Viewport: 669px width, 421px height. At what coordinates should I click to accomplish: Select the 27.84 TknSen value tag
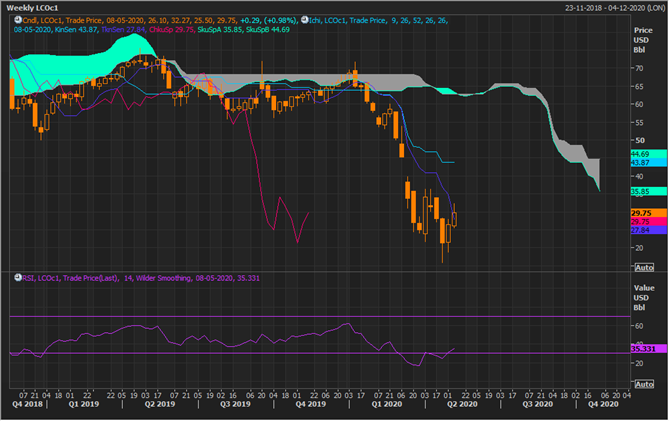649,230
